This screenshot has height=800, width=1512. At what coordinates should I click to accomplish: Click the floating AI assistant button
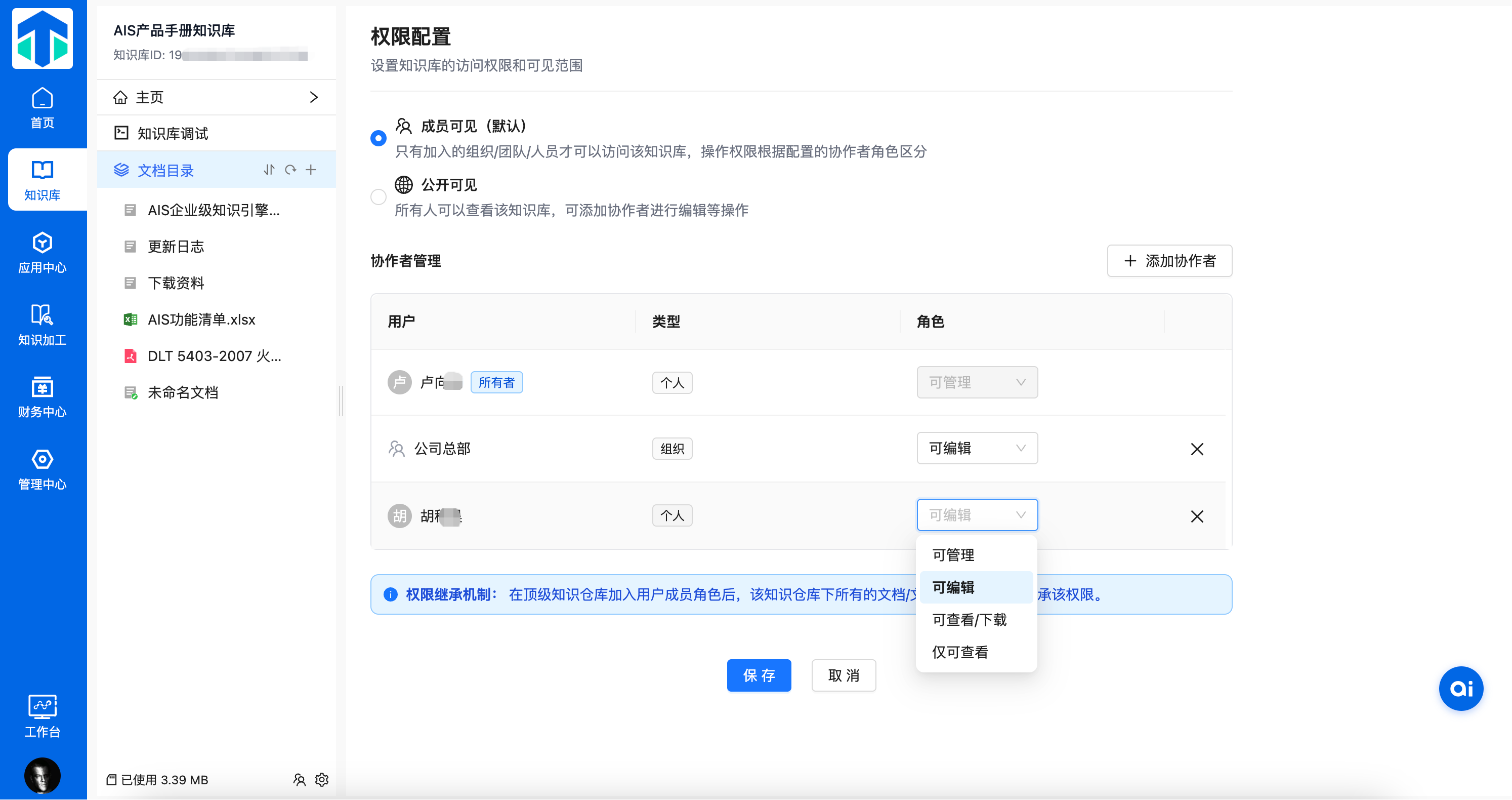coord(1461,689)
